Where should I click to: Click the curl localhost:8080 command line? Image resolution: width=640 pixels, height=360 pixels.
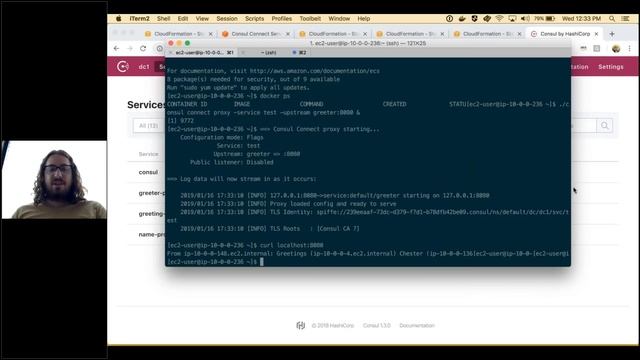245,245
